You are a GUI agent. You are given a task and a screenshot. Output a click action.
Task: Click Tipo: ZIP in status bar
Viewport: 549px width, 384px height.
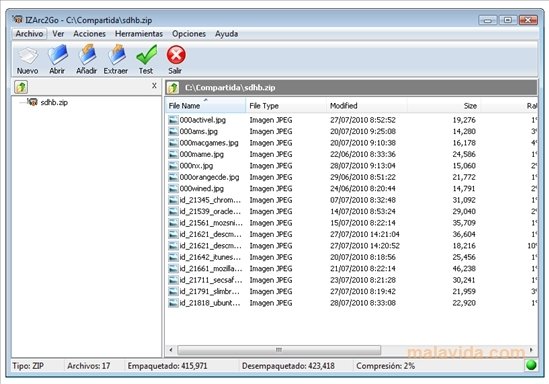(x=28, y=366)
